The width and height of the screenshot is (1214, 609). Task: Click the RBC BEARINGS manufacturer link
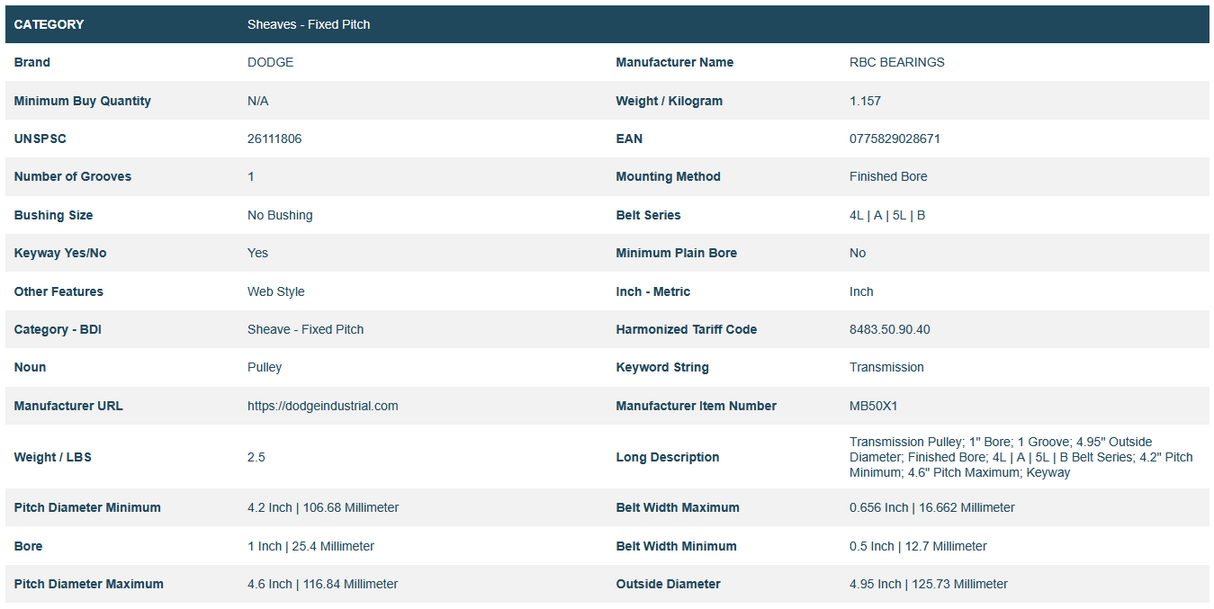point(895,62)
